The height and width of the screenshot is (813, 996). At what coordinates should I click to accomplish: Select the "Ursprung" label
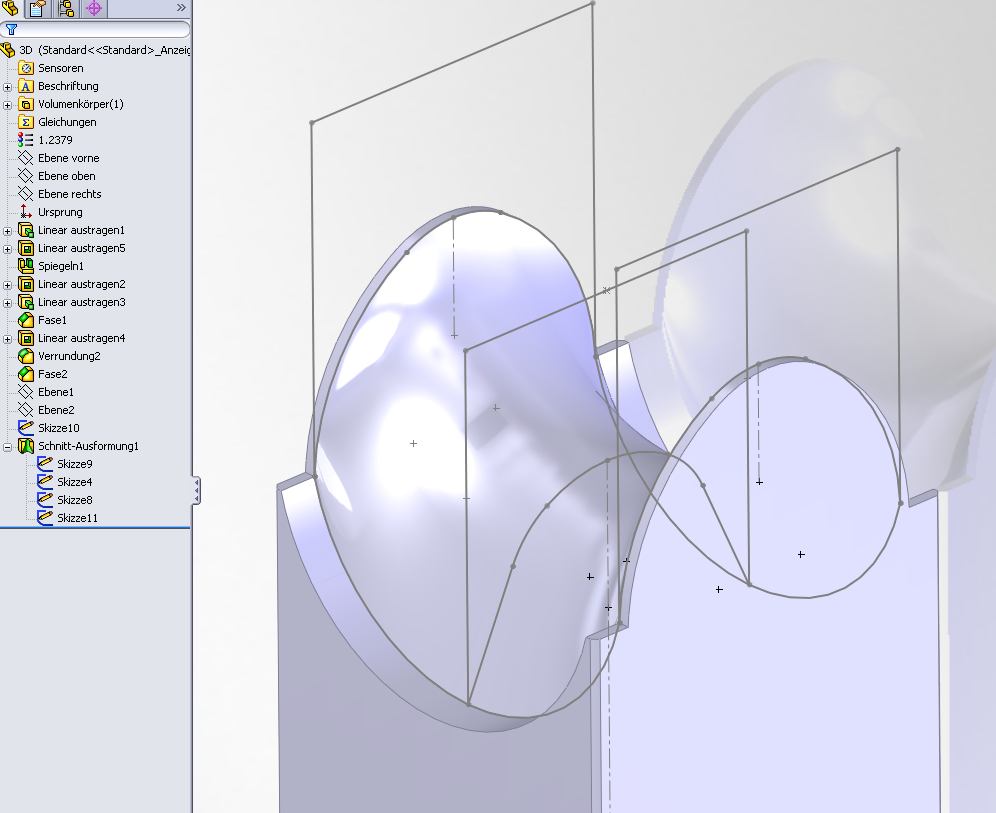click(60, 212)
